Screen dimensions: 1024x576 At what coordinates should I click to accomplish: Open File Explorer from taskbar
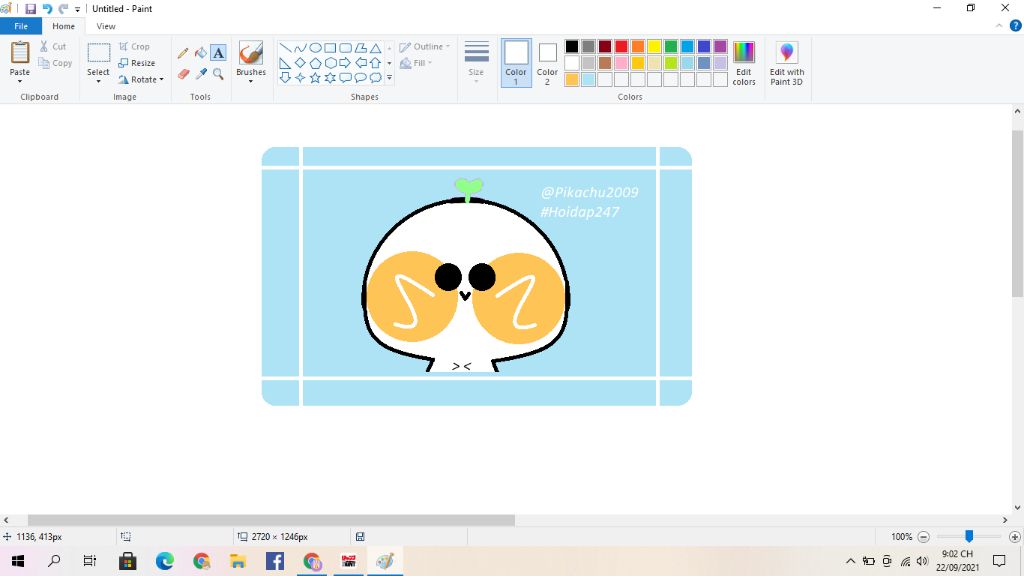pyautogui.click(x=238, y=561)
